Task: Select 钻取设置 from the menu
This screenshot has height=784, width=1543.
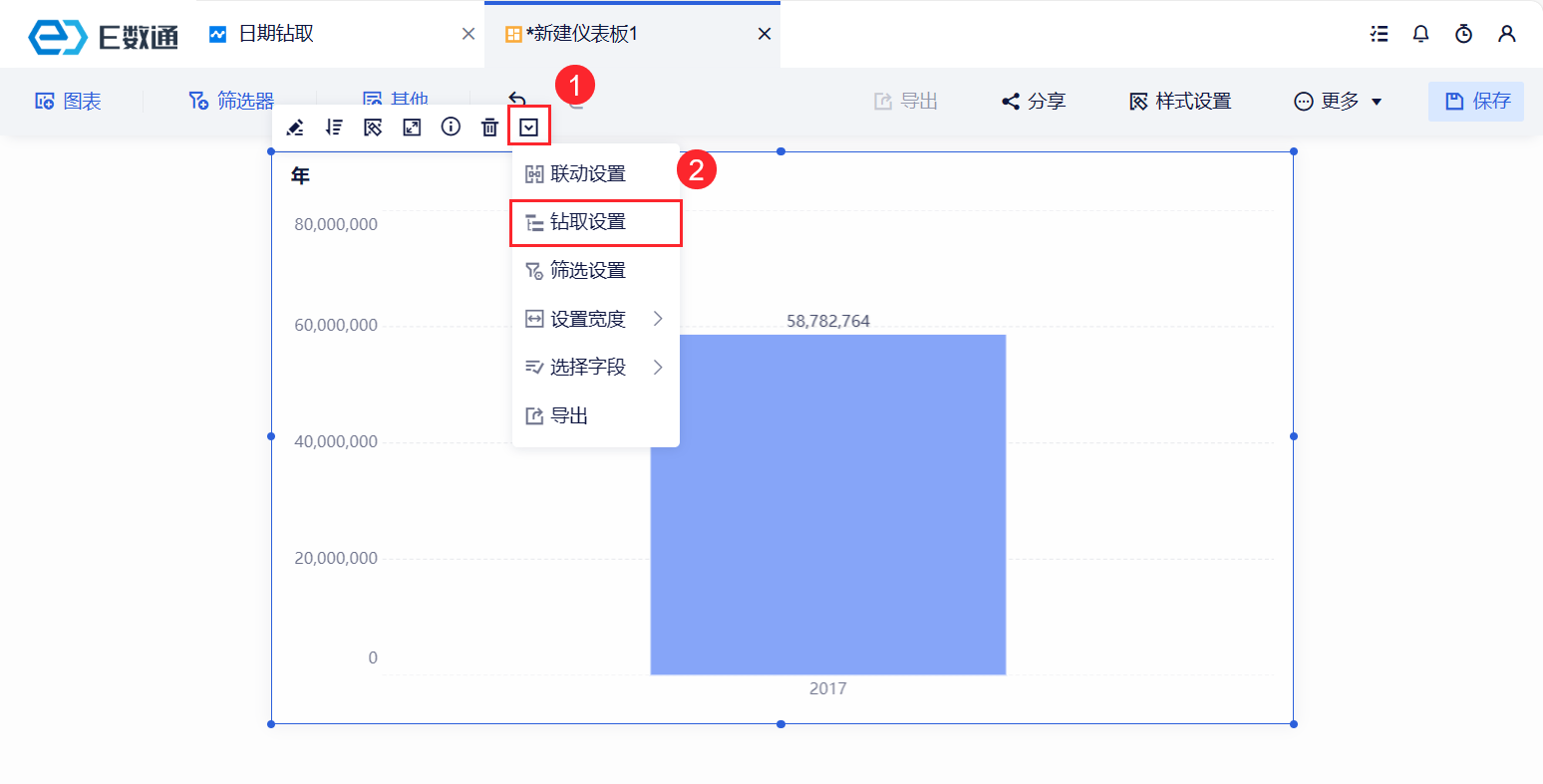Action: click(595, 222)
